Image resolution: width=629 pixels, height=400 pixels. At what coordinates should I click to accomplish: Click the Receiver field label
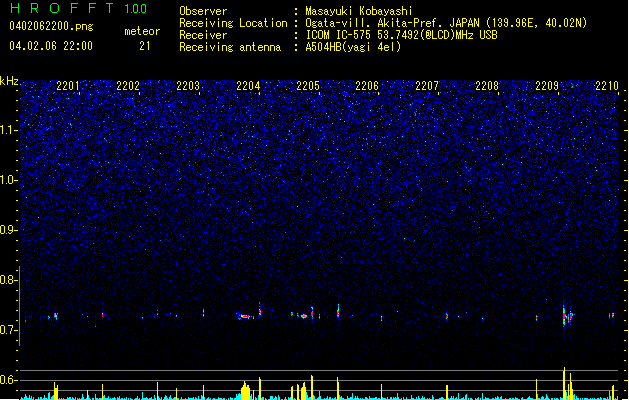(x=203, y=35)
